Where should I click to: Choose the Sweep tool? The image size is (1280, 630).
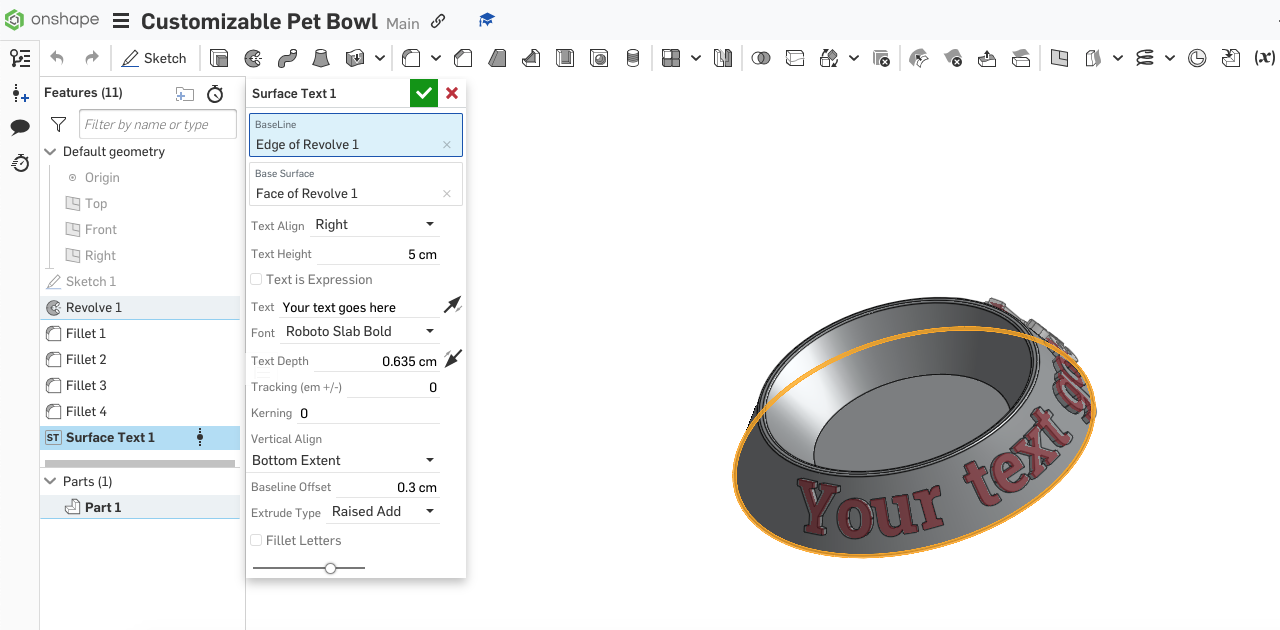[287, 59]
